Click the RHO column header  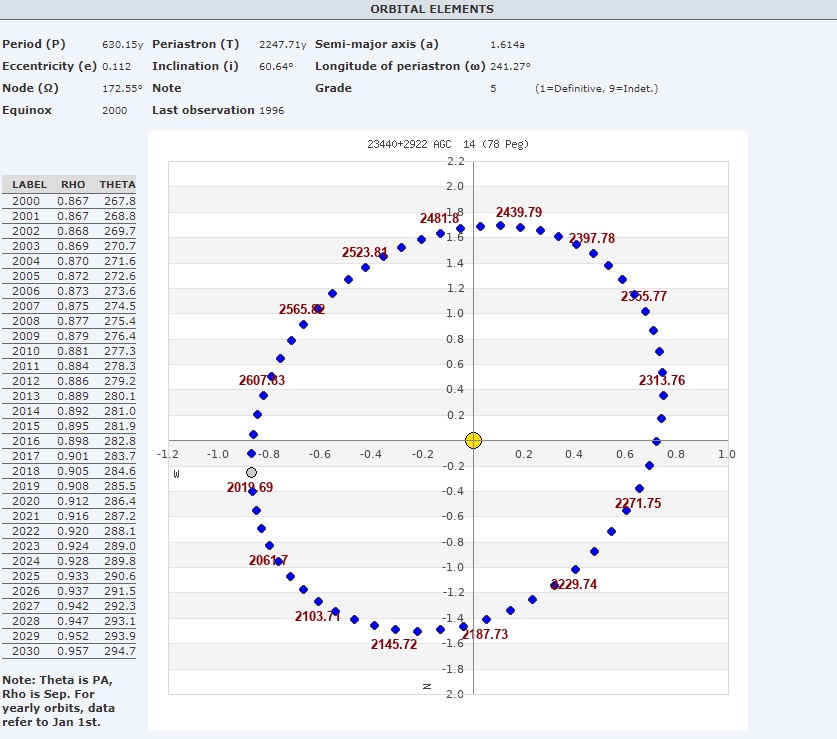pyautogui.click(x=73, y=185)
